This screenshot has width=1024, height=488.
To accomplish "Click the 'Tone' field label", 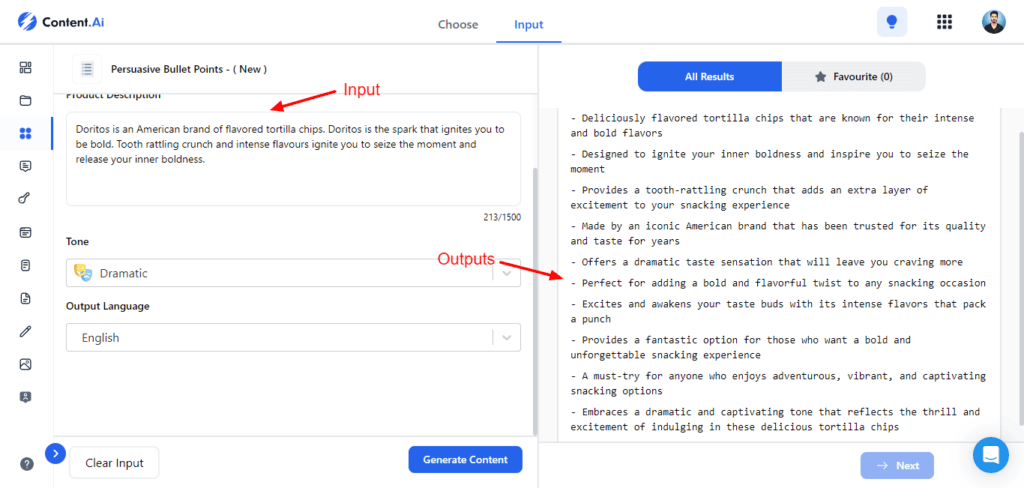I will pos(77,242).
